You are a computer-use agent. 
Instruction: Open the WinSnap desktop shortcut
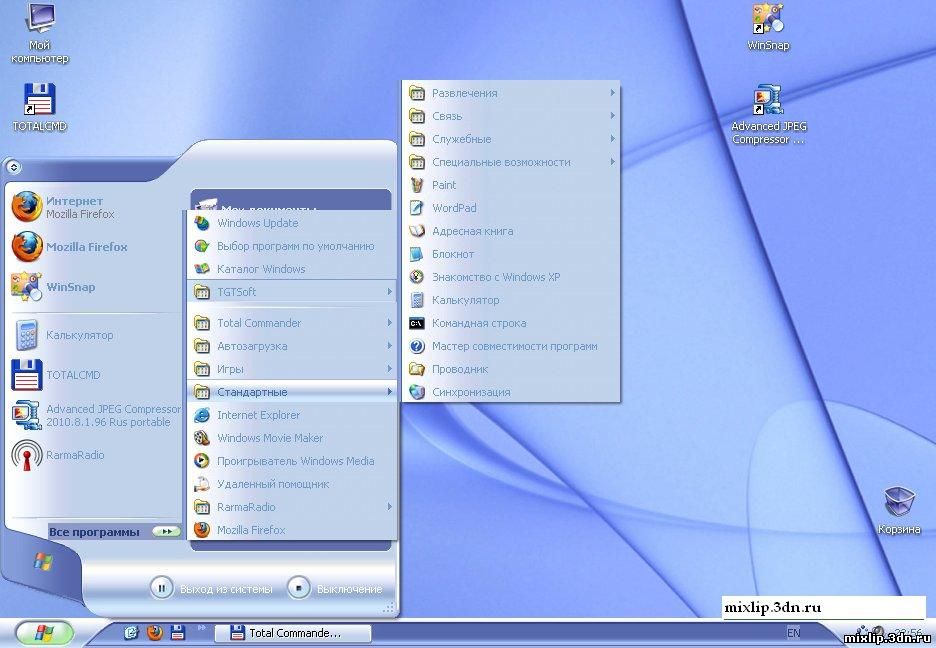click(x=768, y=27)
